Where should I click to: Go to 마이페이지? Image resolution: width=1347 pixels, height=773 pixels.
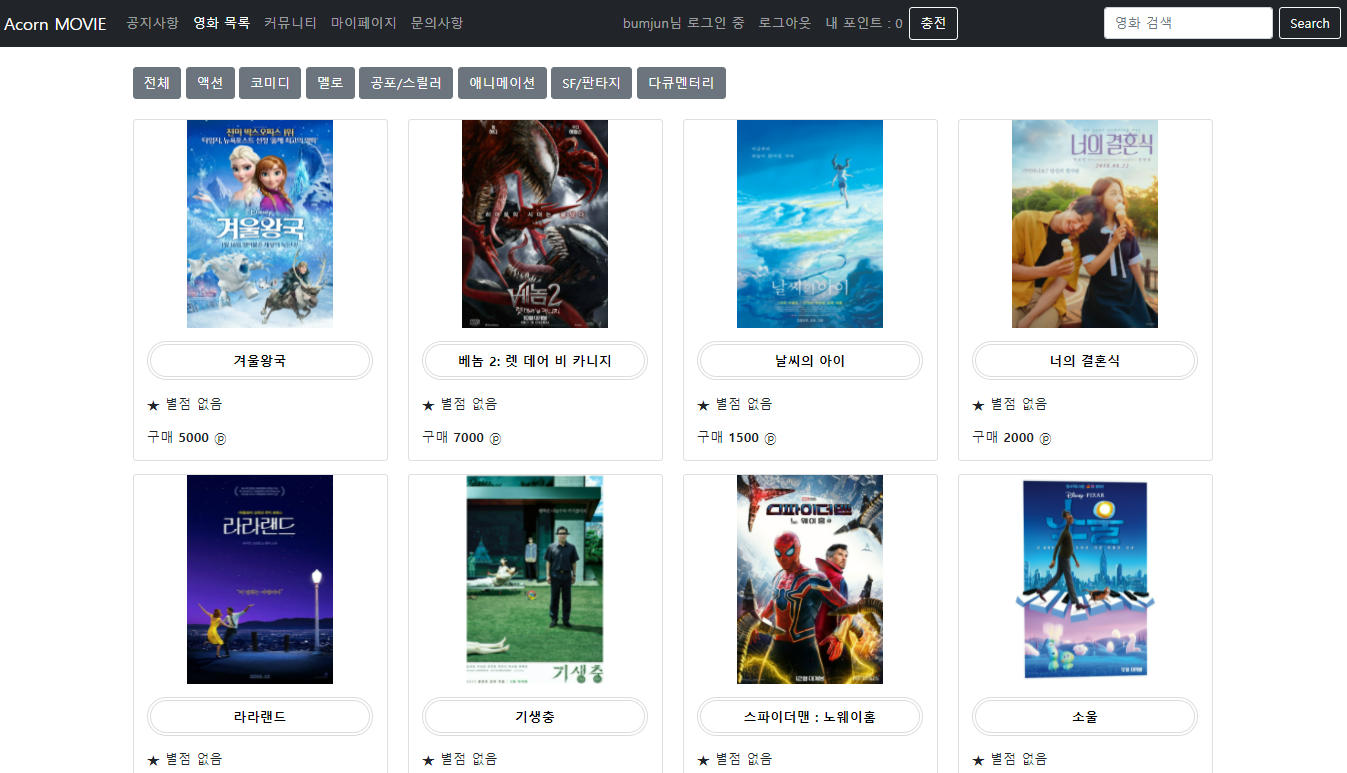(x=364, y=23)
